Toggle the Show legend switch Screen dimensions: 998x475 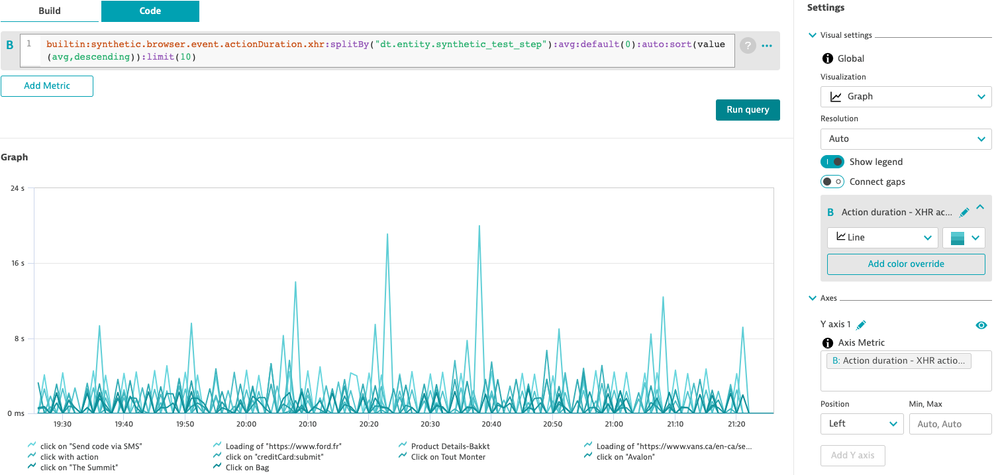[832, 162]
